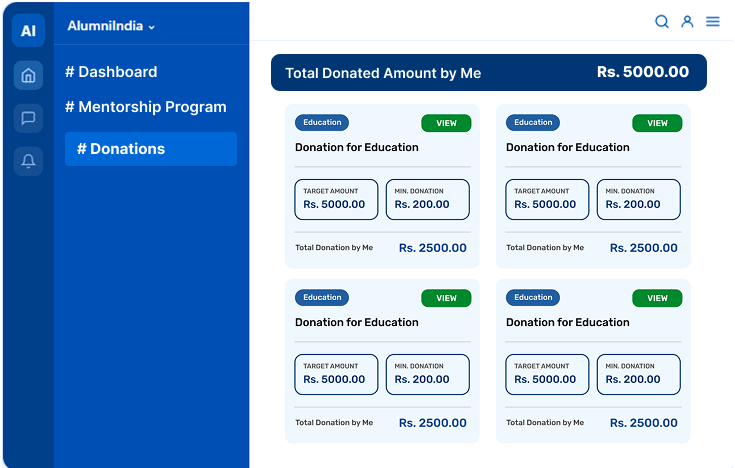This screenshot has height=468, width=735.
Task: Open the Mentorship Program menu item
Action: pyautogui.click(x=146, y=107)
